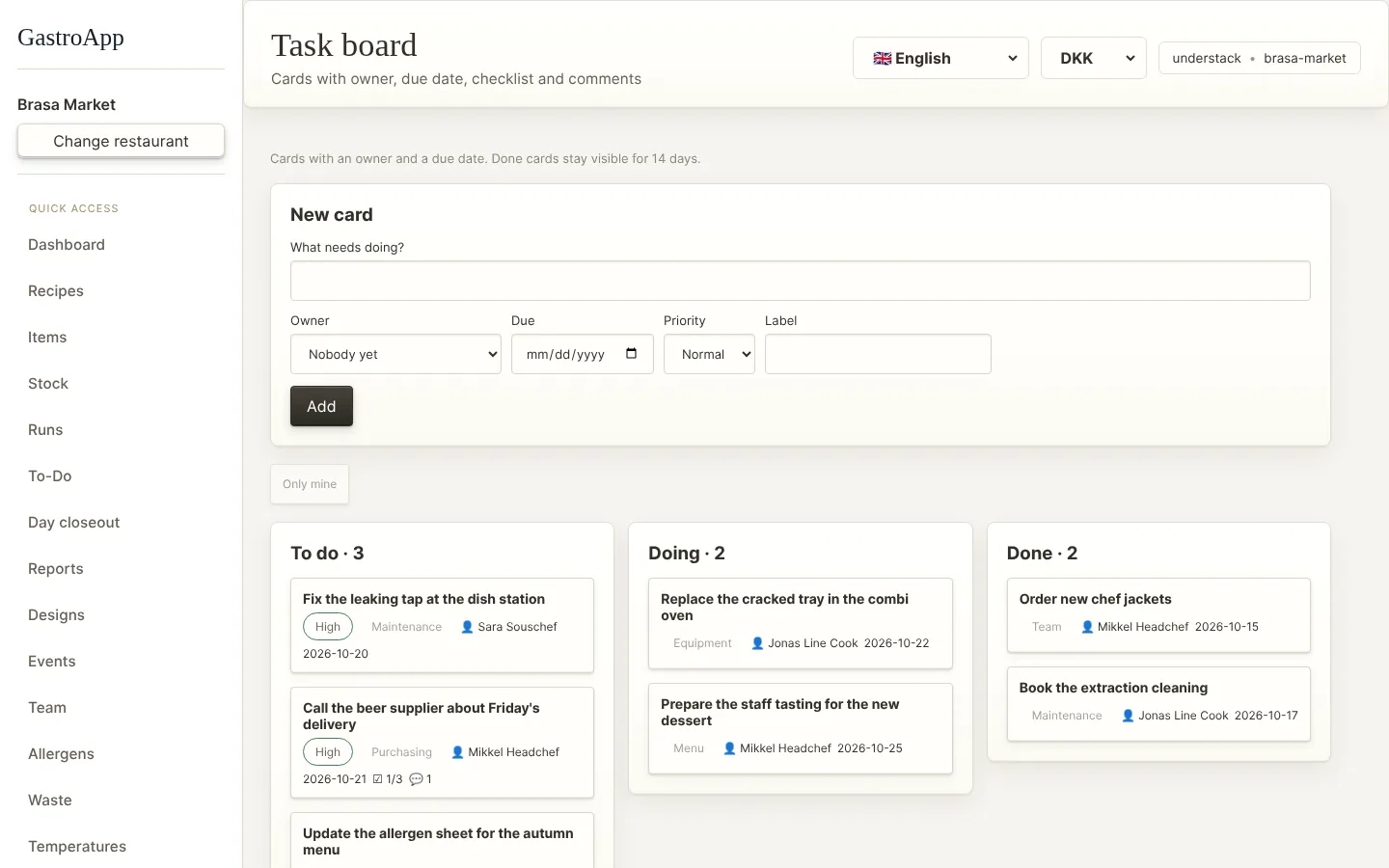The width and height of the screenshot is (1389, 868).
Task: Go to Designs
Action: click(x=56, y=615)
